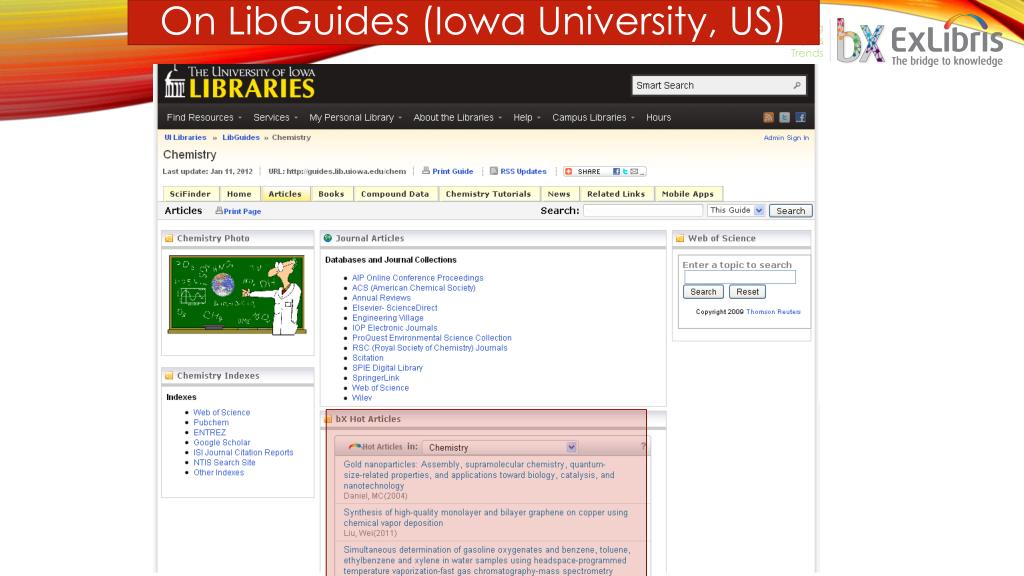Click Hours in the navigation bar
Image resolution: width=1024 pixels, height=576 pixels.
tap(658, 118)
